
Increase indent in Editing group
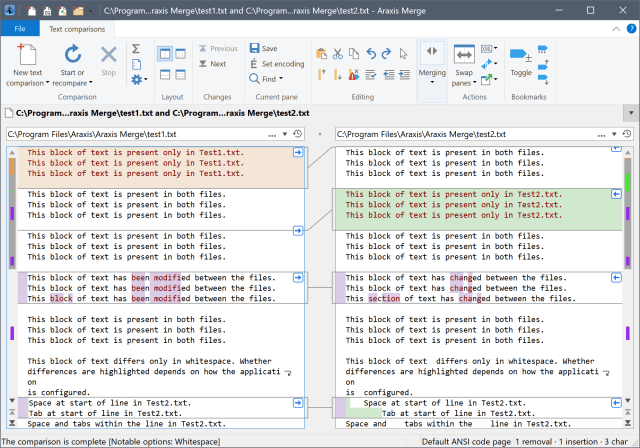[x=404, y=75]
